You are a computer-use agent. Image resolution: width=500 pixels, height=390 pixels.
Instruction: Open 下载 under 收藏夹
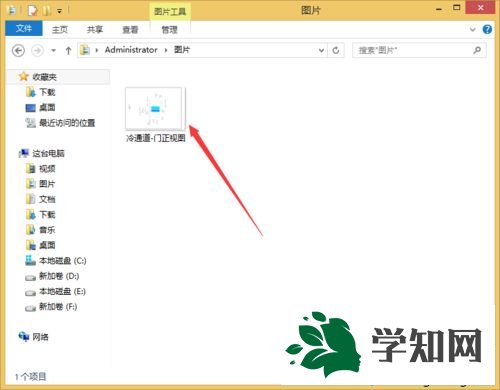(x=47, y=92)
